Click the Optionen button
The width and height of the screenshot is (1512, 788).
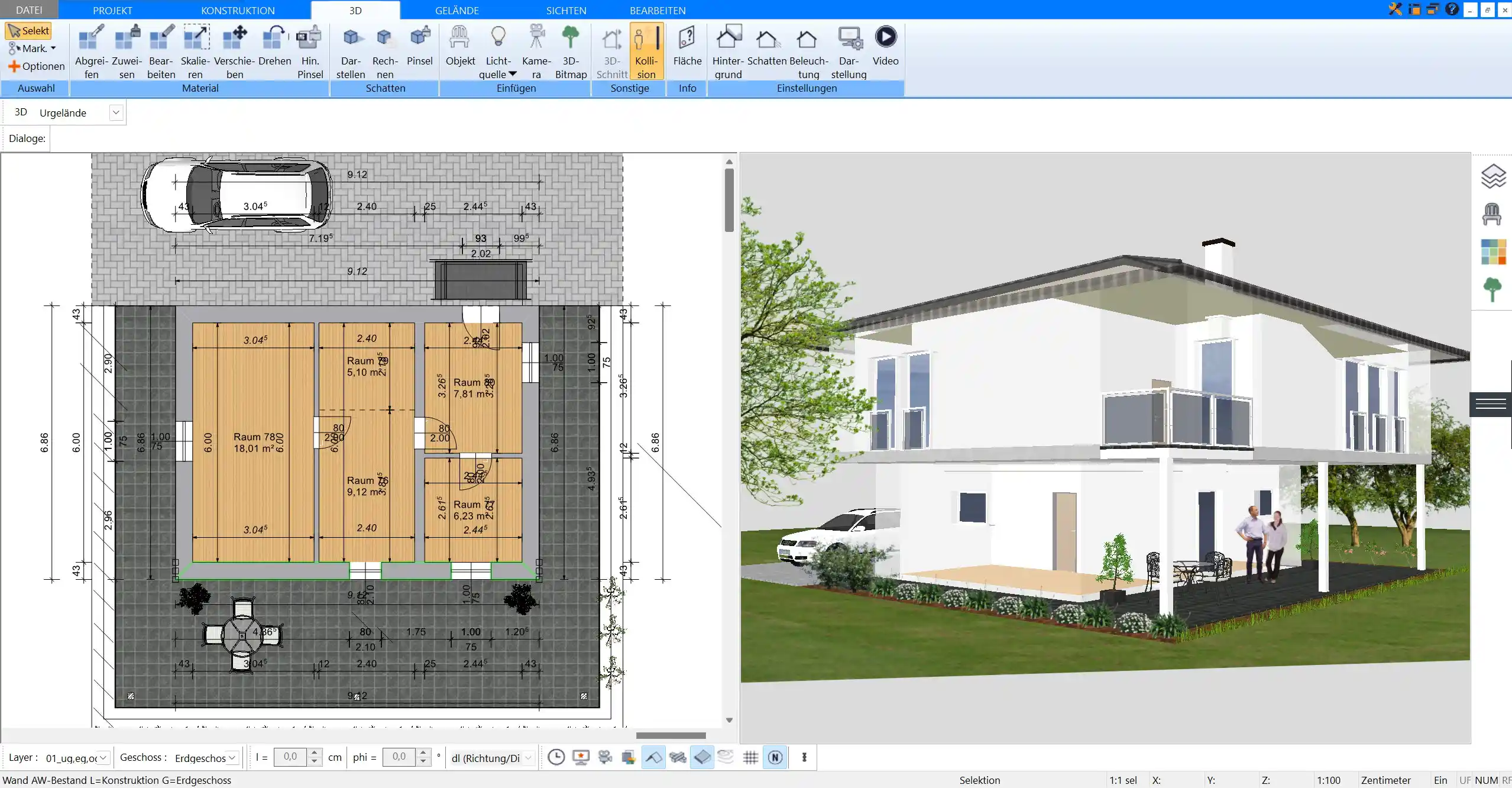click(36, 66)
